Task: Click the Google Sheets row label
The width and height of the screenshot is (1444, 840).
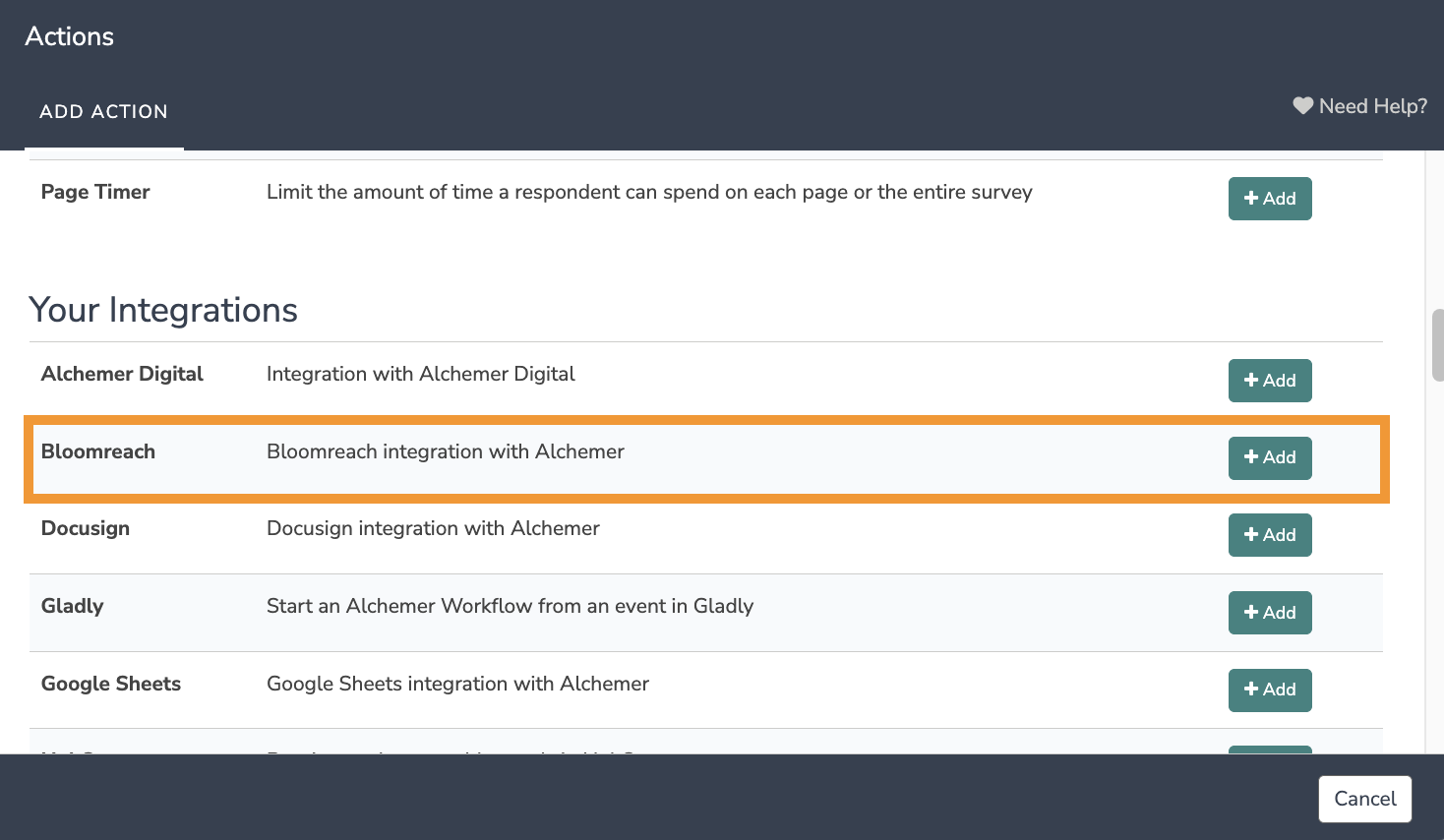Action: tap(111, 684)
